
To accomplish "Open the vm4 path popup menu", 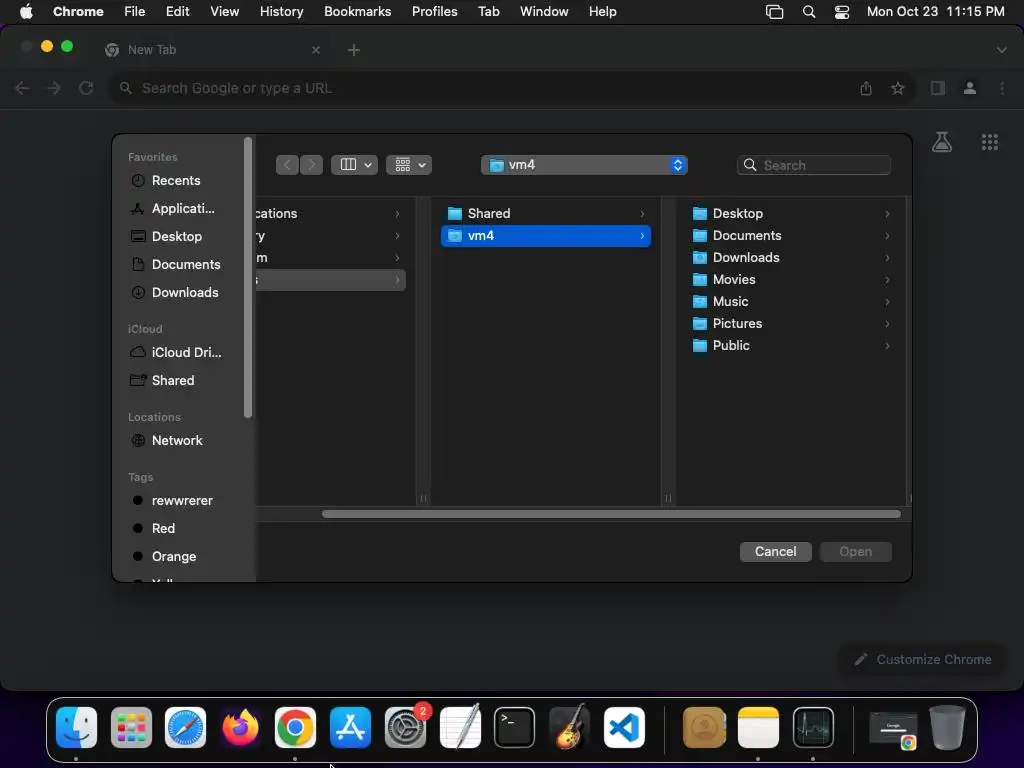I will (x=584, y=165).
